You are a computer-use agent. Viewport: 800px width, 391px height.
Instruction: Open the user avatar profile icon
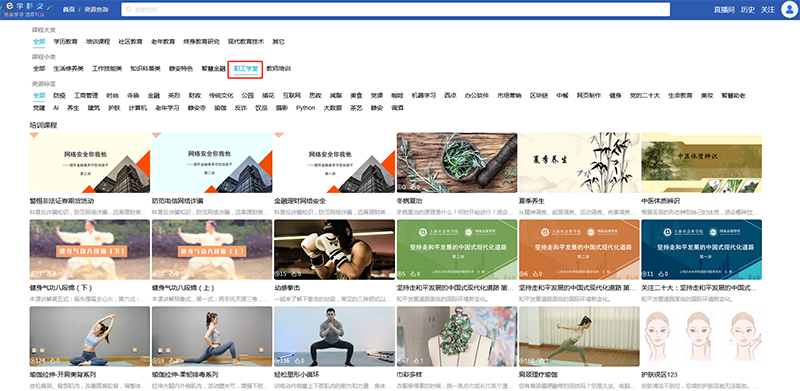tap(789, 9)
